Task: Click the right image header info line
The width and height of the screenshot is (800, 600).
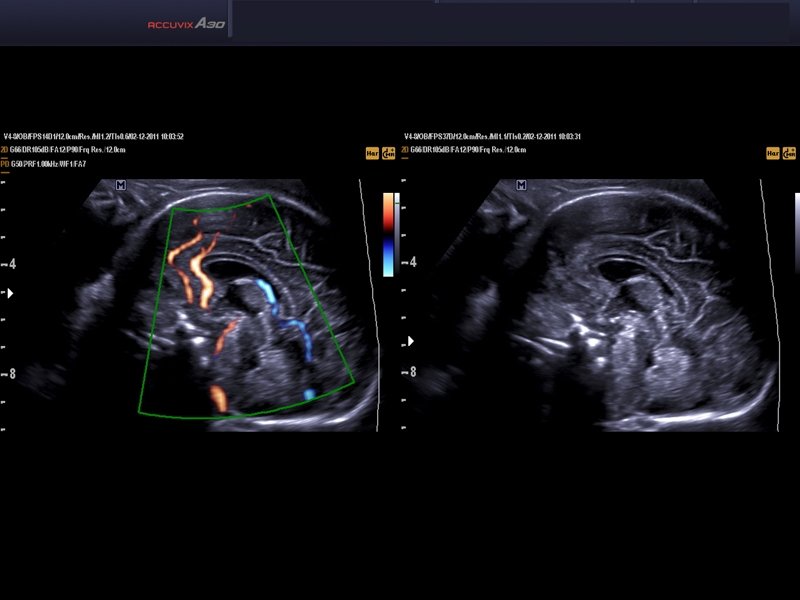Action: 494,136
